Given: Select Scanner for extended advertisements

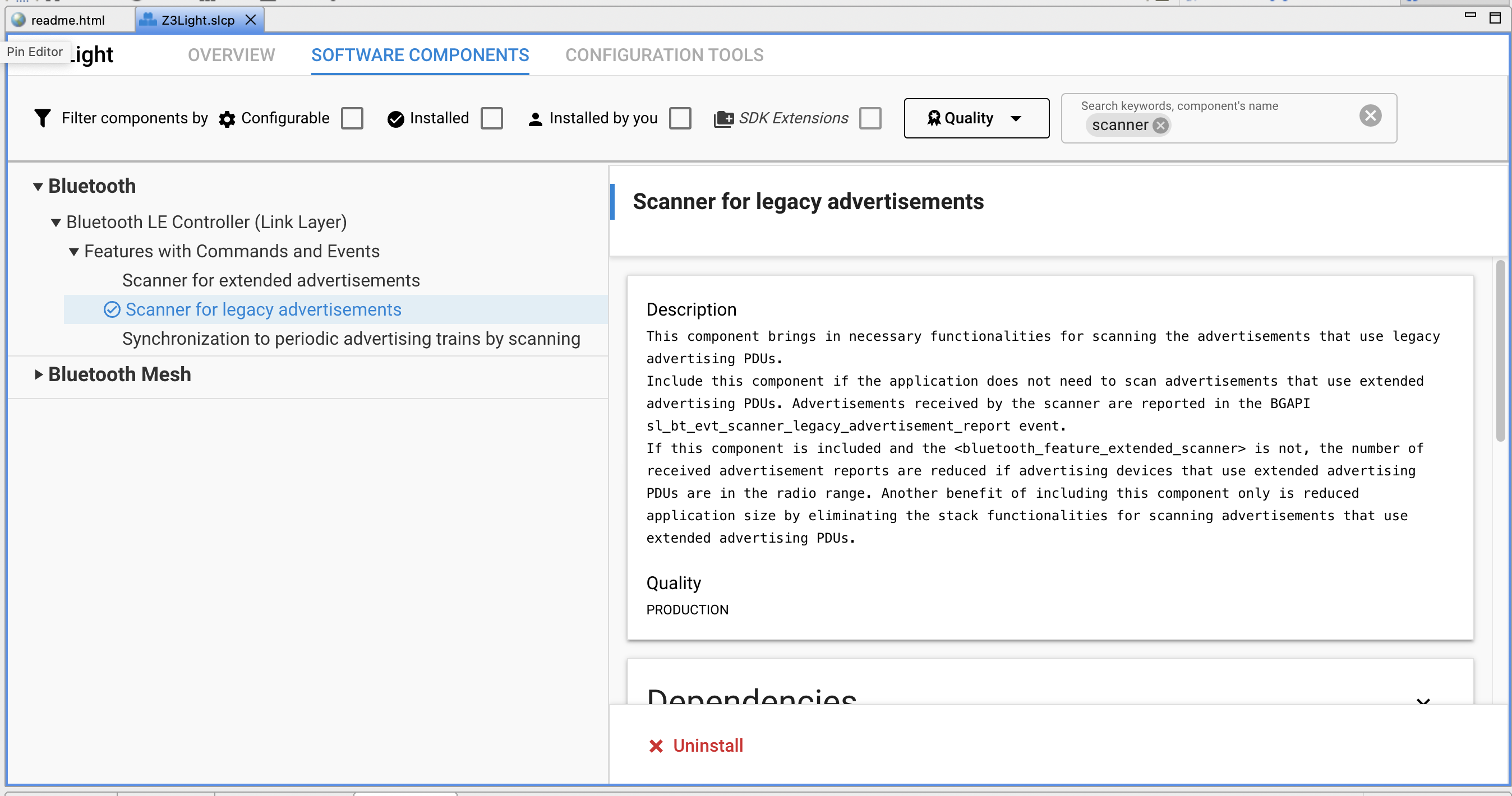Looking at the screenshot, I should click(x=270, y=280).
